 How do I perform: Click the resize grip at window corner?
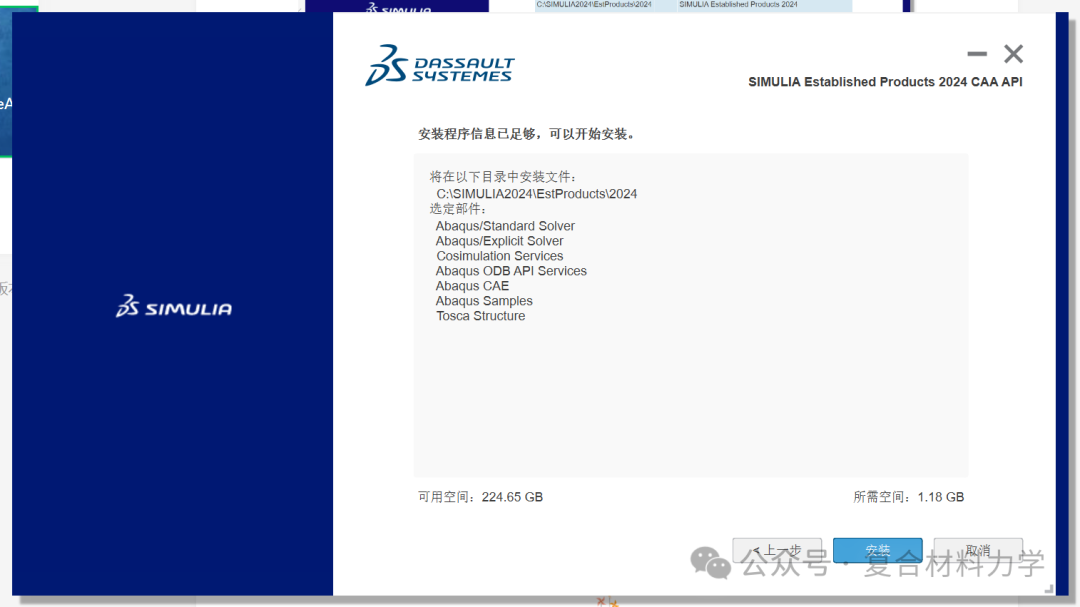[x=1049, y=588]
